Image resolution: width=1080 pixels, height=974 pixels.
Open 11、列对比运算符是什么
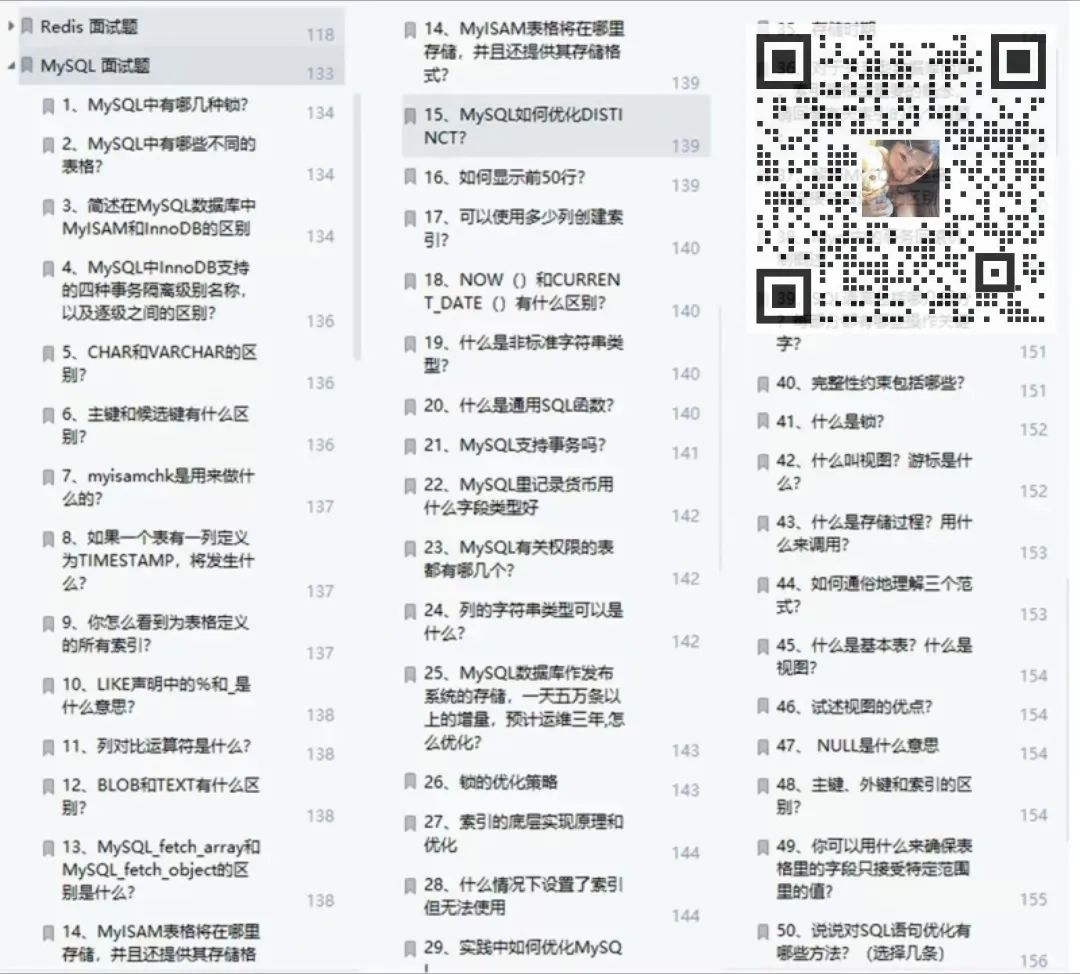coord(156,746)
